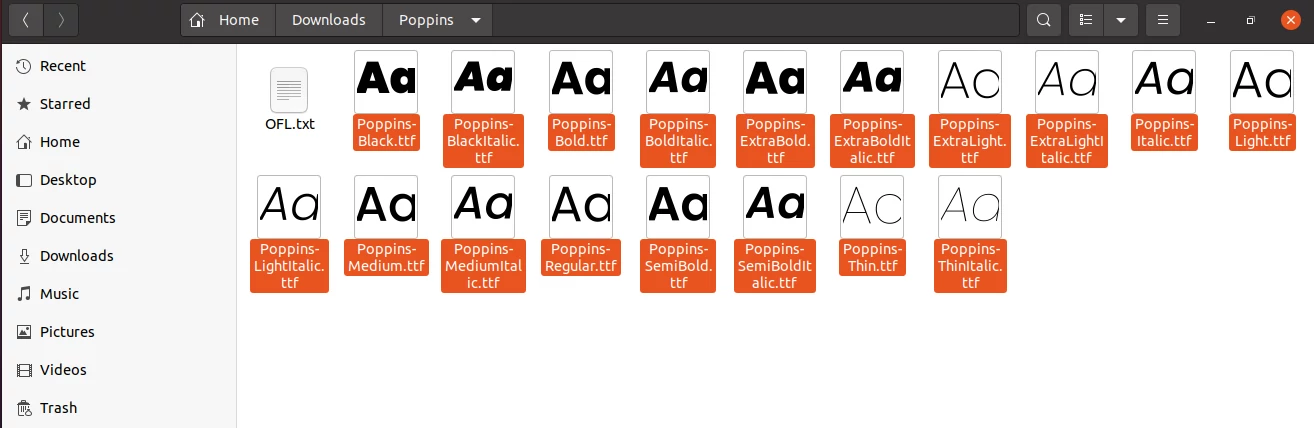Screen dimensions: 1314x428
Task: Click the OFL.txt file name label
Action: tap(290, 124)
